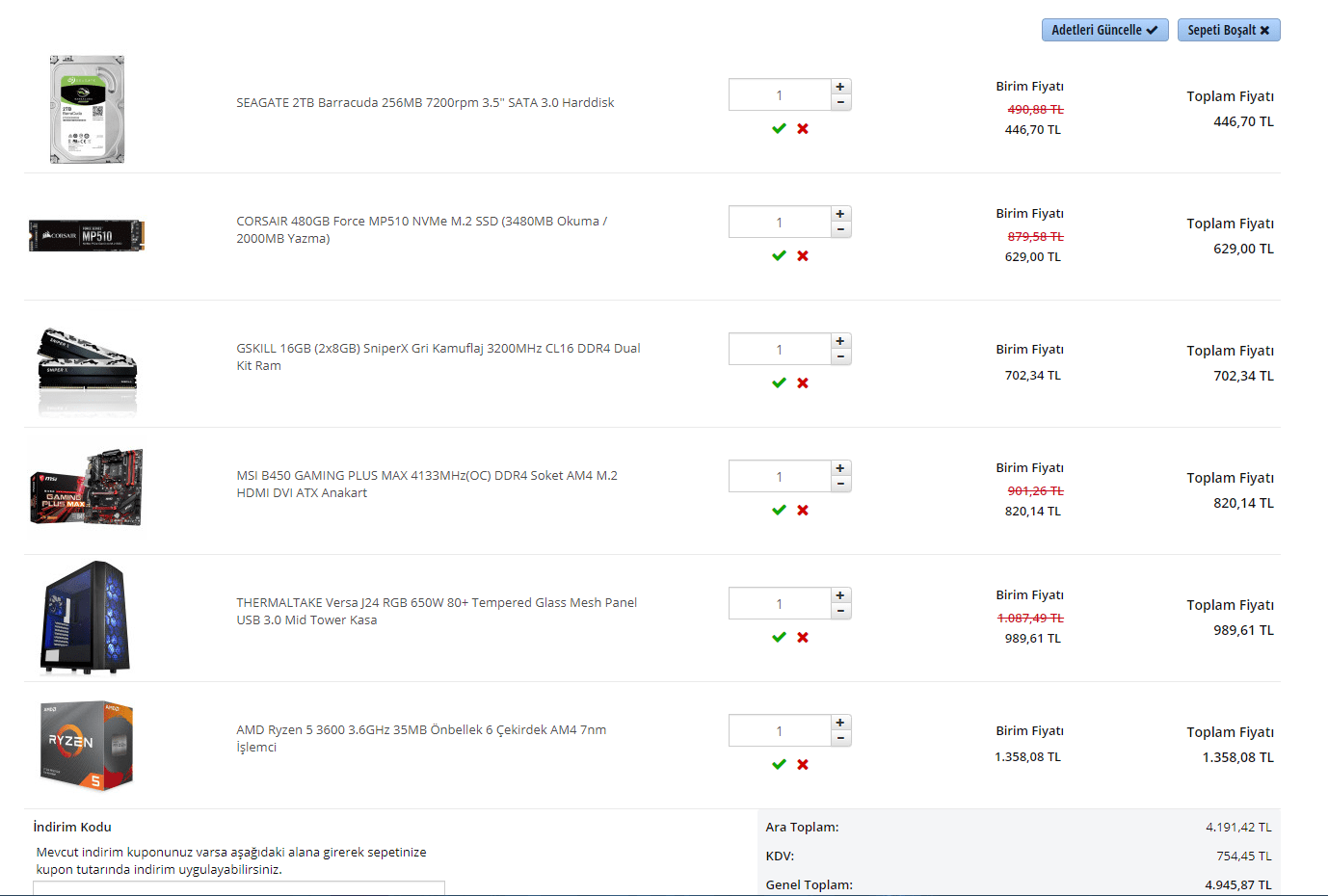Increase quantity of GSKILL SniperX RAM

coord(840,341)
